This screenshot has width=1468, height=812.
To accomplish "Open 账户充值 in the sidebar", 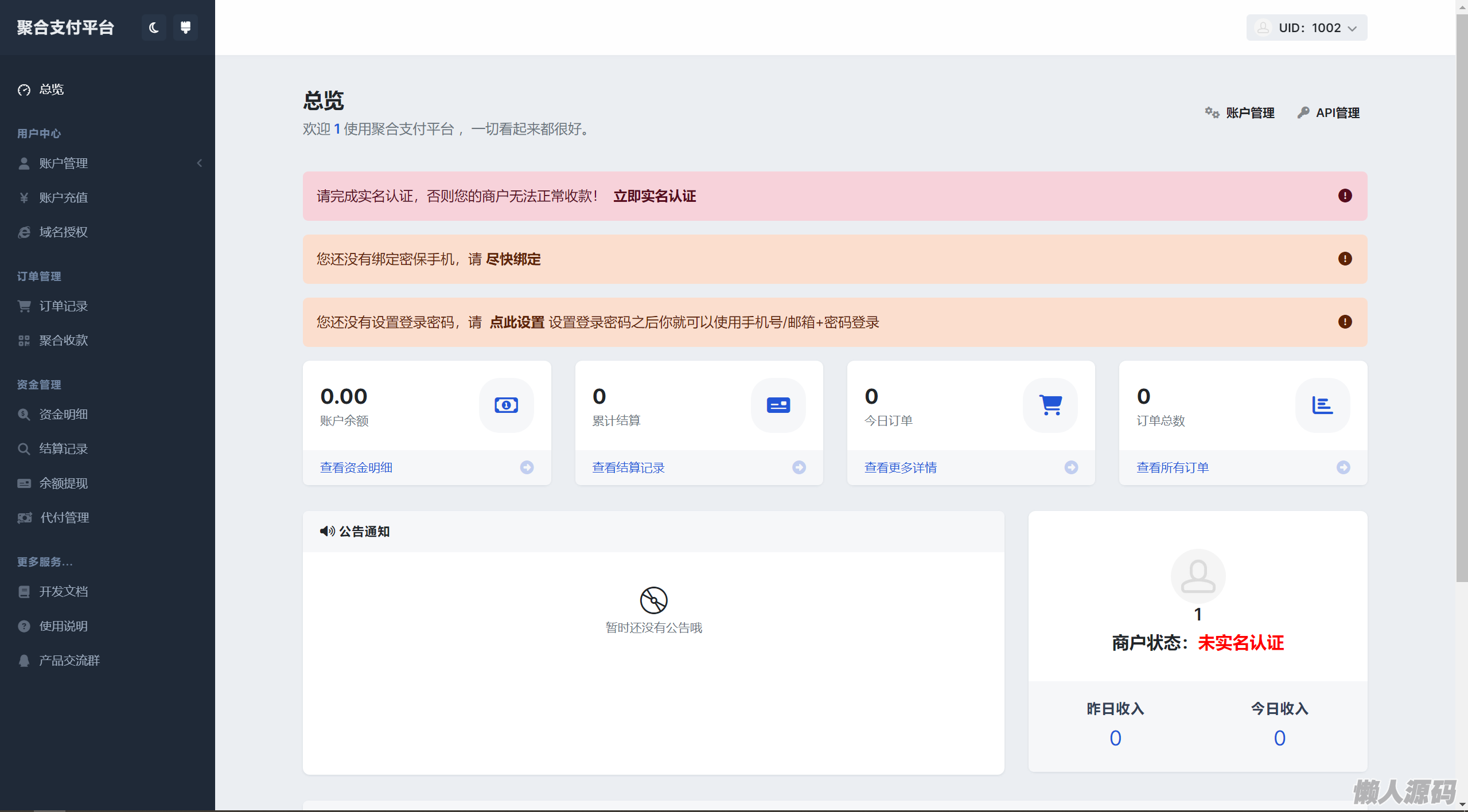I will tap(63, 198).
